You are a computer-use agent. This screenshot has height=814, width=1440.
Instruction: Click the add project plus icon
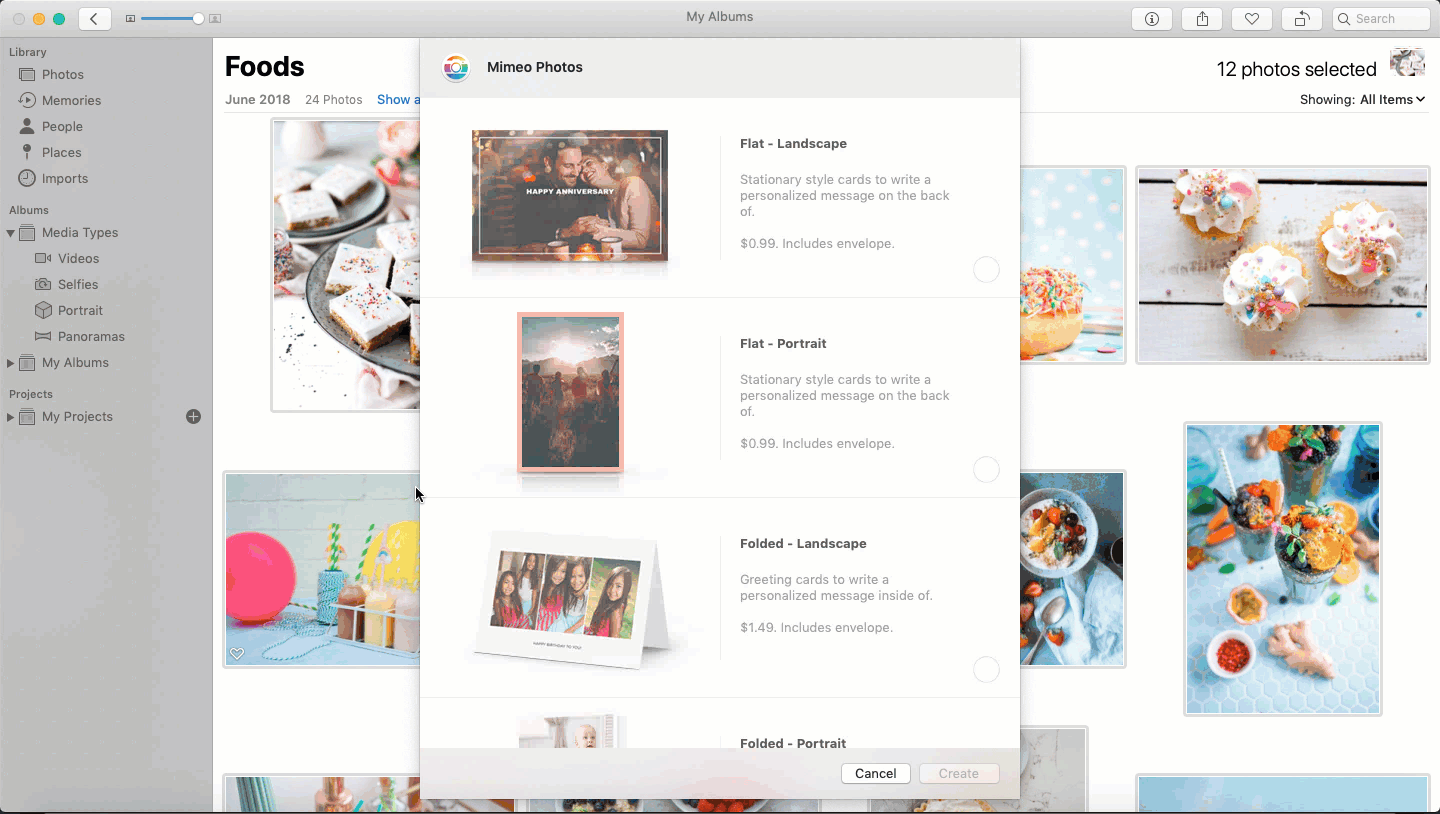[194, 416]
